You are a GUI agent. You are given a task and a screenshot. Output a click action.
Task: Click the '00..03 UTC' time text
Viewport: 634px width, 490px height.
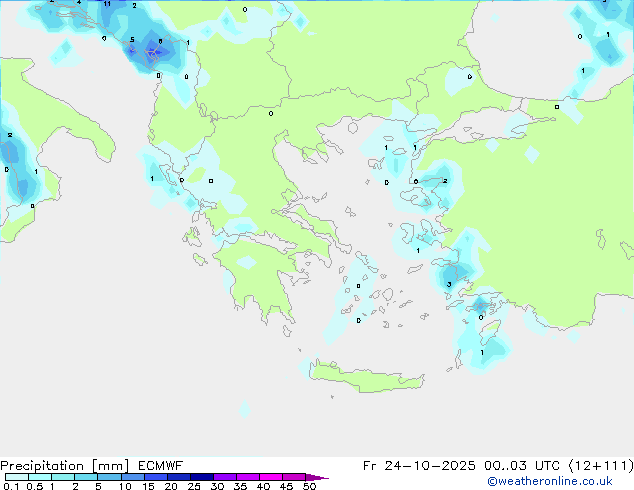click(x=522, y=466)
